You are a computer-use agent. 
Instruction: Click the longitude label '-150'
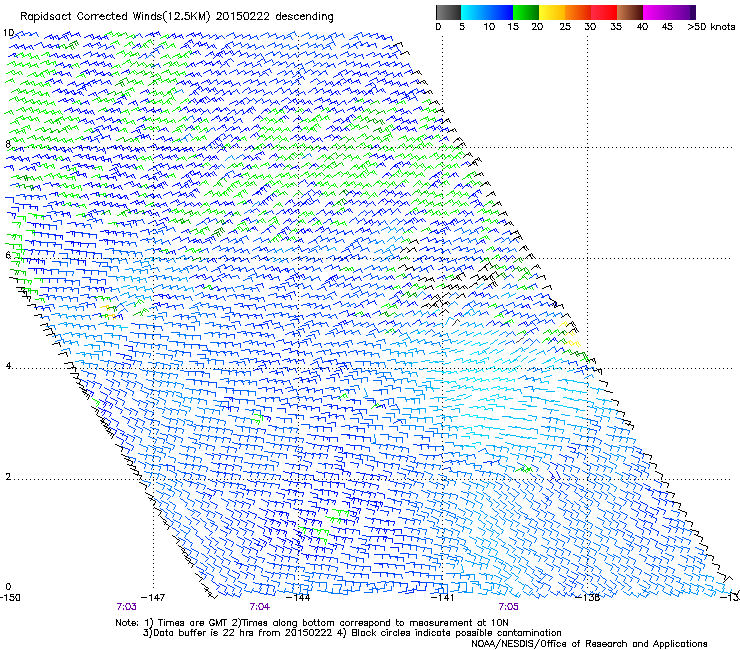(10, 598)
